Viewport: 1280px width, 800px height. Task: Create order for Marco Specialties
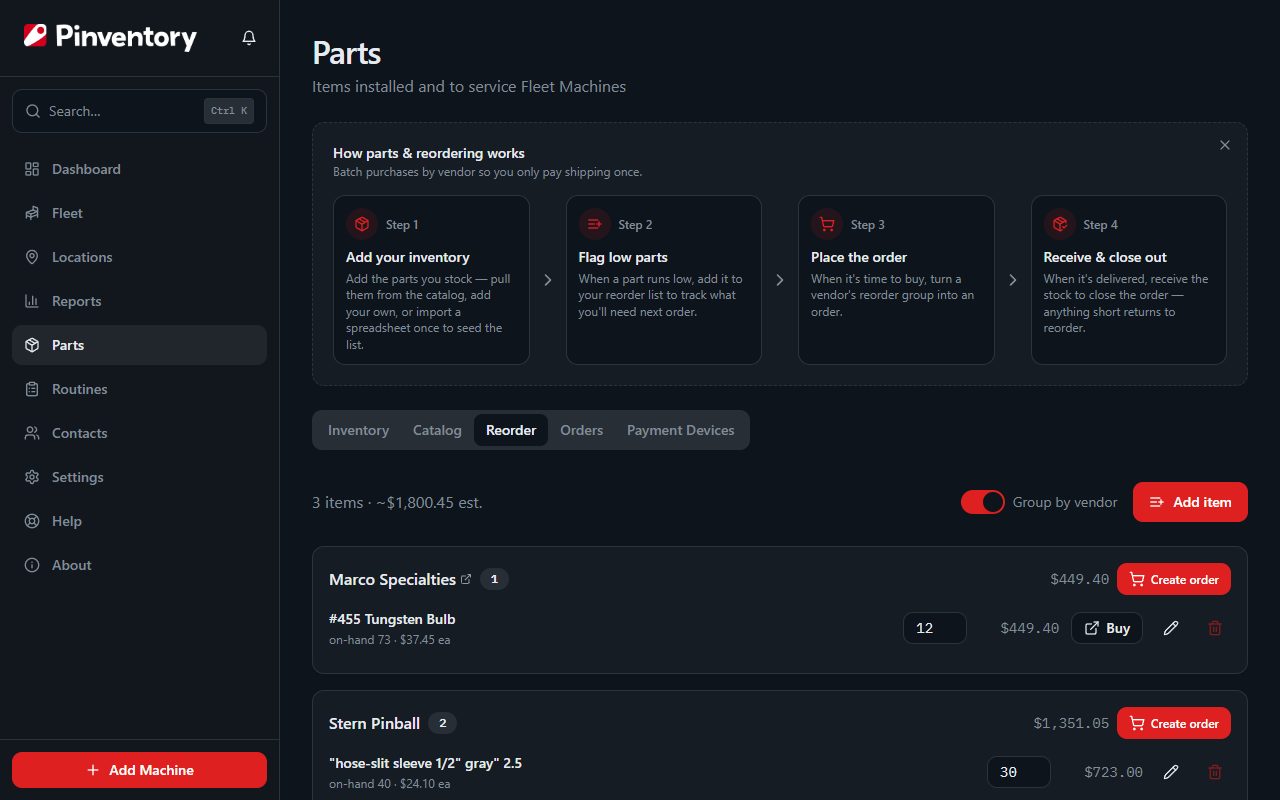click(x=1174, y=579)
